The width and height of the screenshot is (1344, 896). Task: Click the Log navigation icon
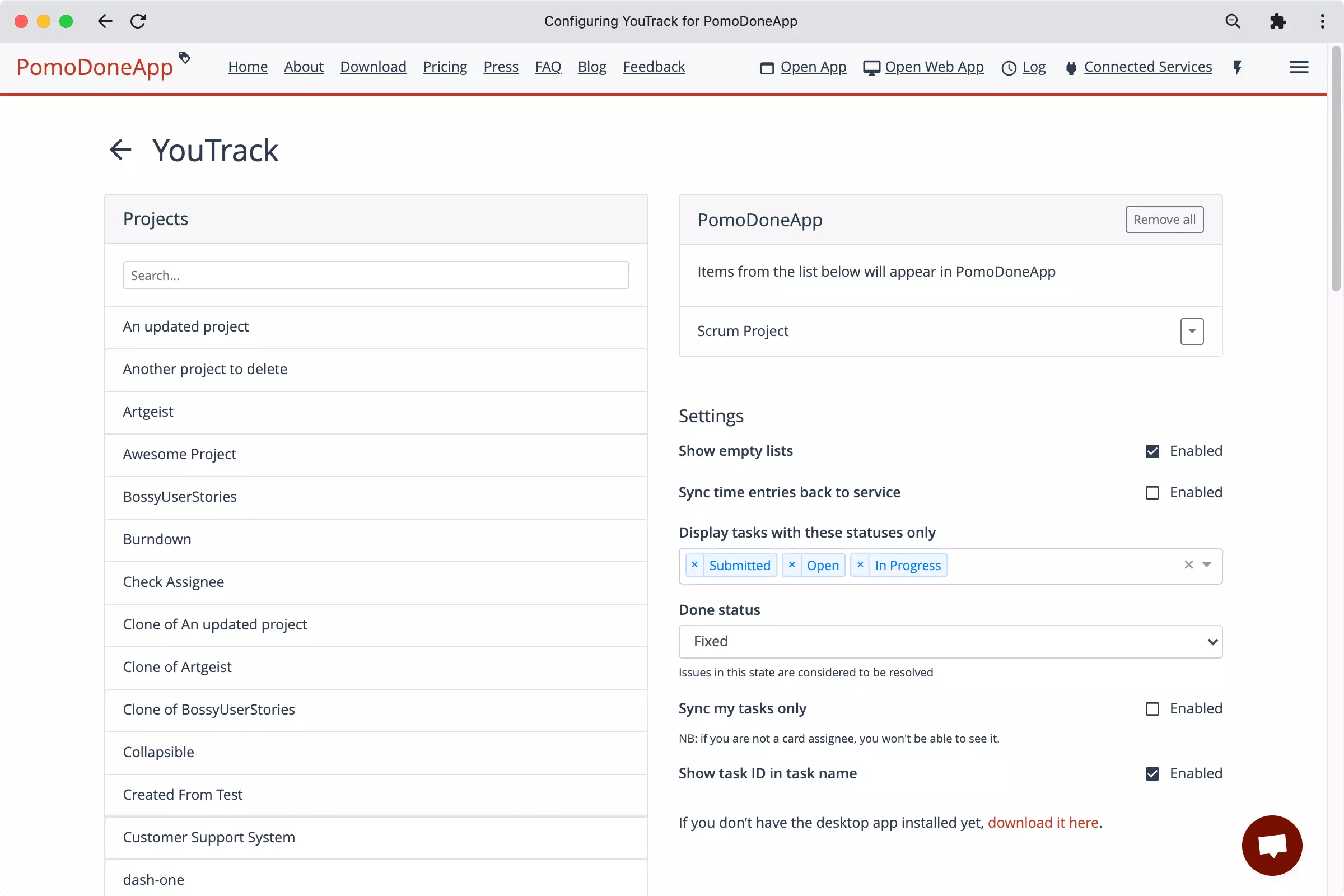point(1008,67)
